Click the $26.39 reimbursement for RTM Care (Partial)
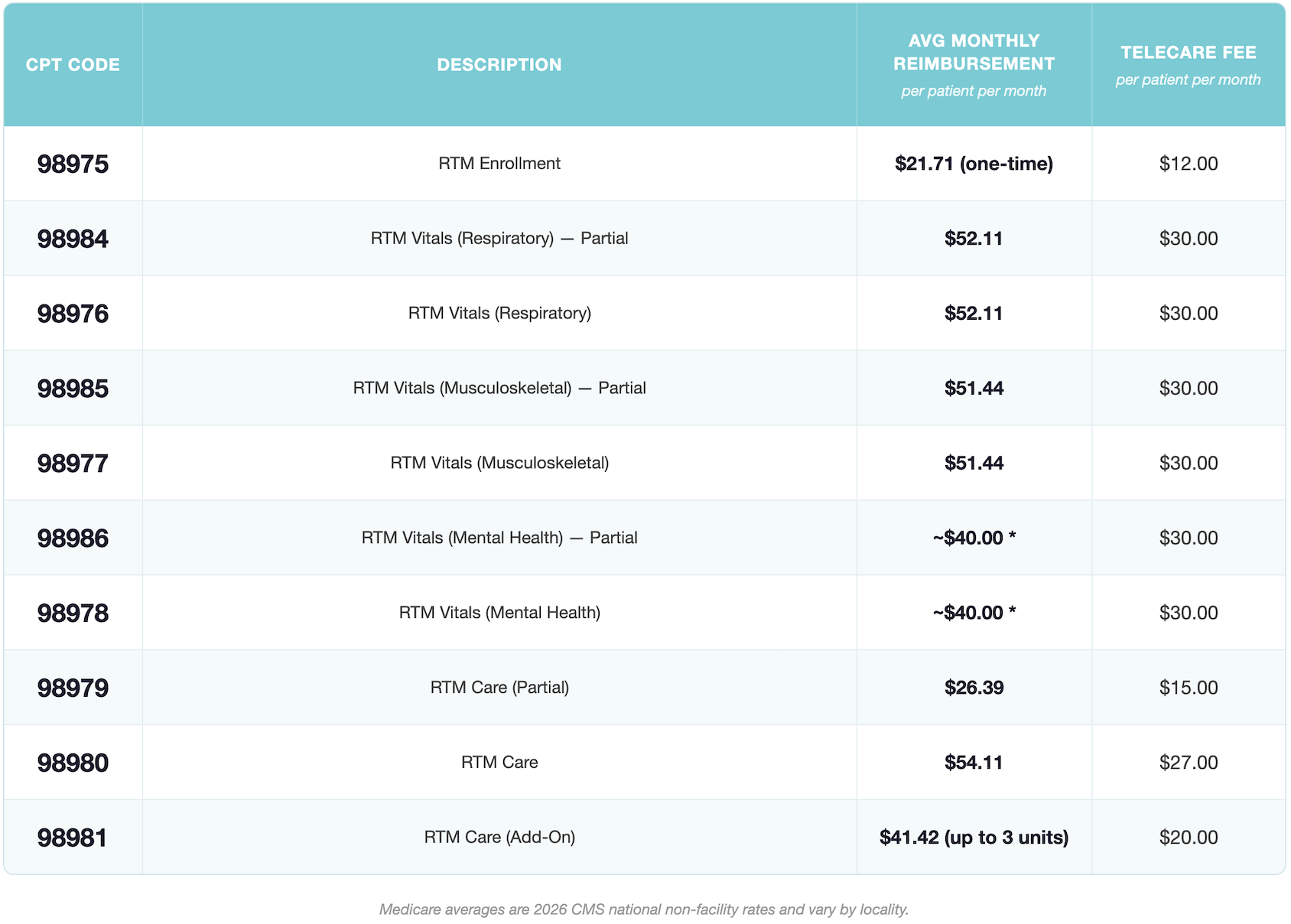The width and height of the screenshot is (1291, 924). point(974,688)
